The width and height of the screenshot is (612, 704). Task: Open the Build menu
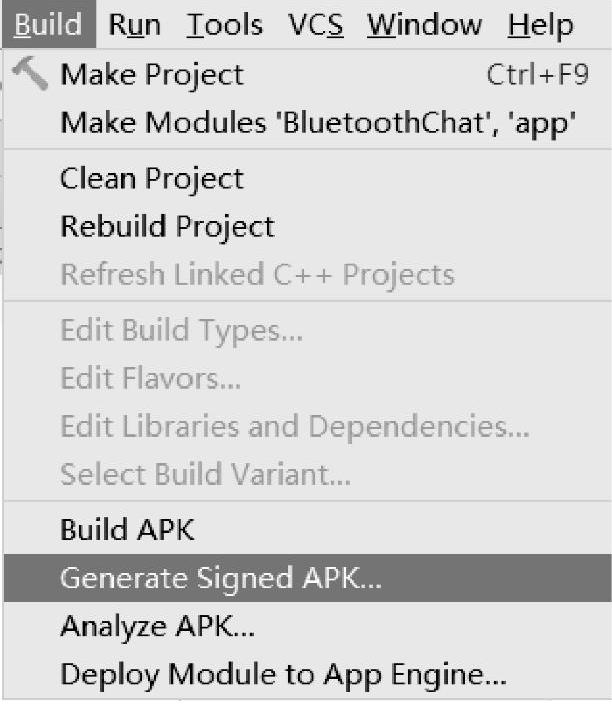pyautogui.click(x=49, y=24)
